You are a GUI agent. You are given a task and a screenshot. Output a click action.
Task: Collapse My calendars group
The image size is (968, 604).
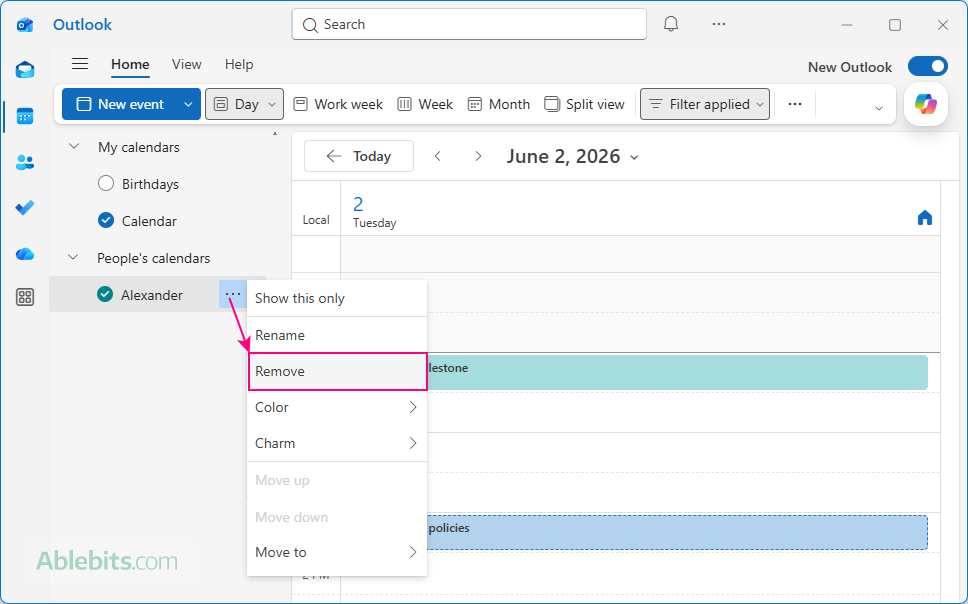[74, 146]
